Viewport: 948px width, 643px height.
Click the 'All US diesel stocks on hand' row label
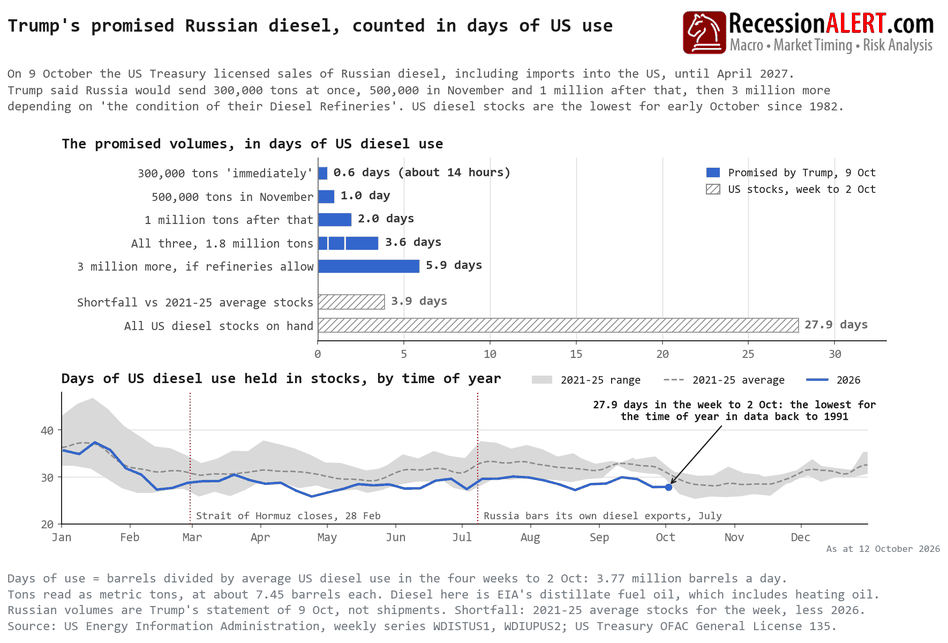click(x=219, y=326)
